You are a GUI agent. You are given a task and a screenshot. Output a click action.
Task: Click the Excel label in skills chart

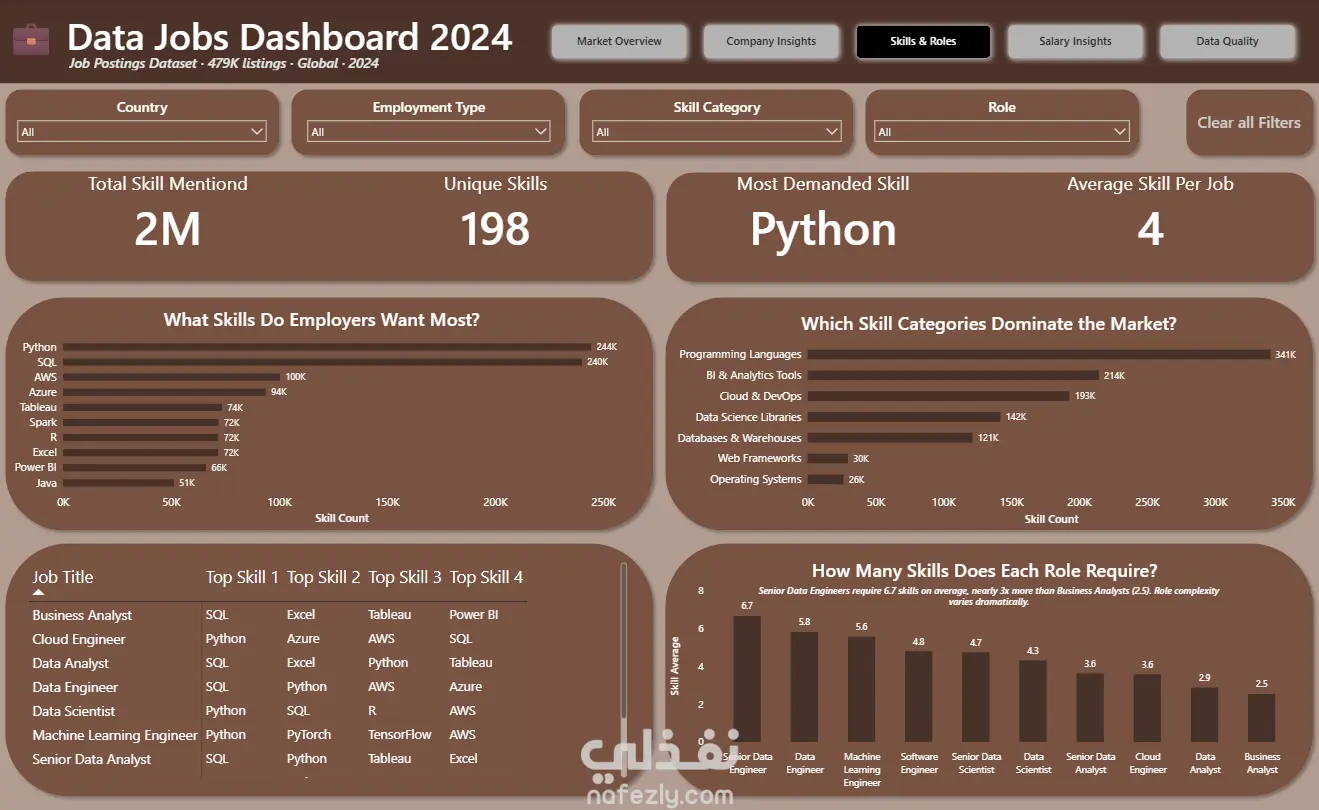[x=44, y=452]
